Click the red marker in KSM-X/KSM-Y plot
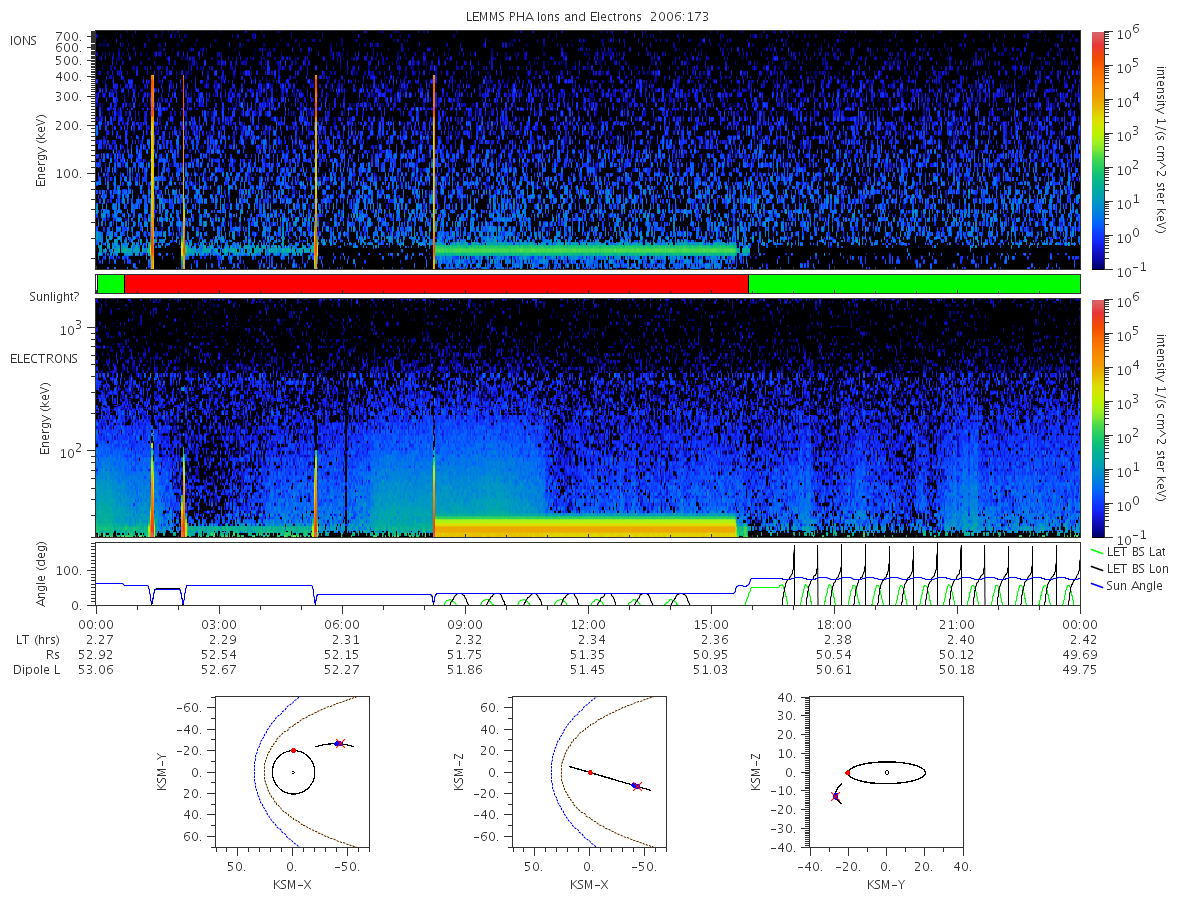Screen dimensions: 1200x900 click(293, 750)
